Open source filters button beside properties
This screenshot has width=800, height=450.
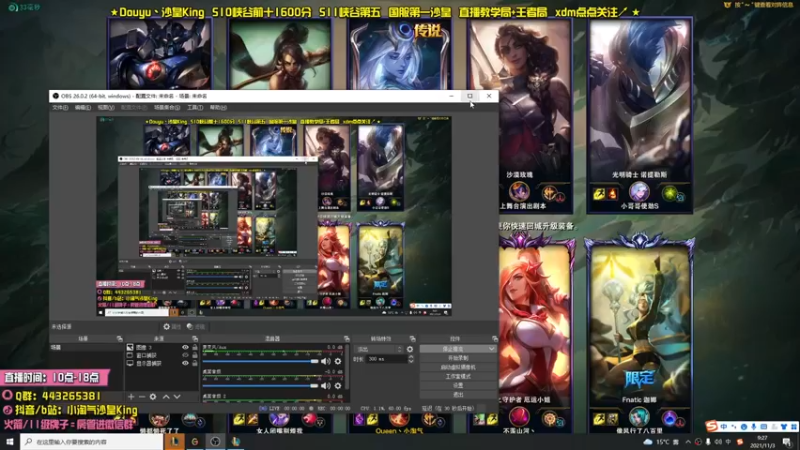pyautogui.click(x=196, y=327)
